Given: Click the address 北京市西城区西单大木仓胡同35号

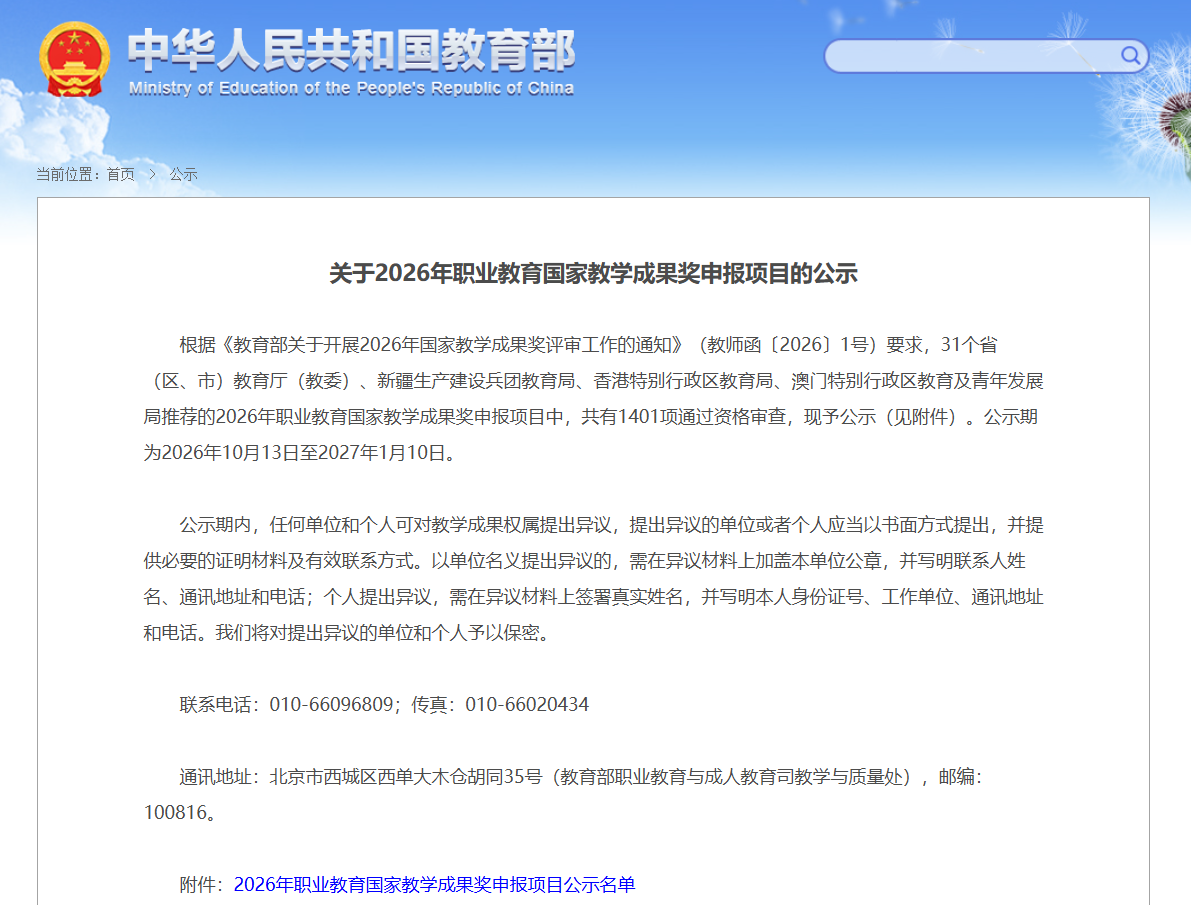Looking at the screenshot, I should [x=406, y=777].
